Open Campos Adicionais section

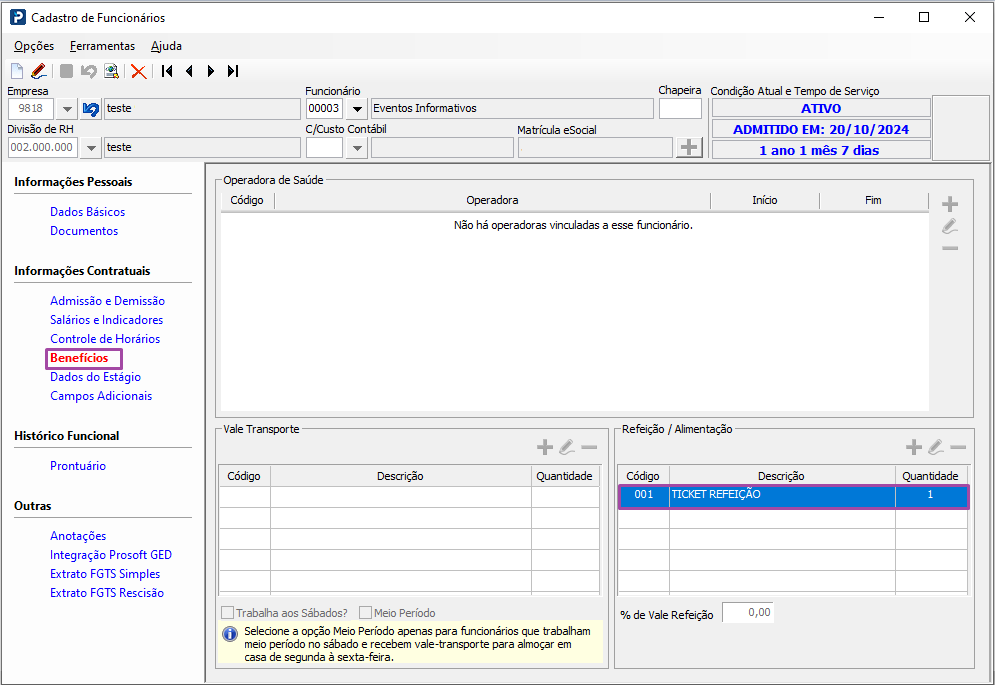[x=101, y=396]
